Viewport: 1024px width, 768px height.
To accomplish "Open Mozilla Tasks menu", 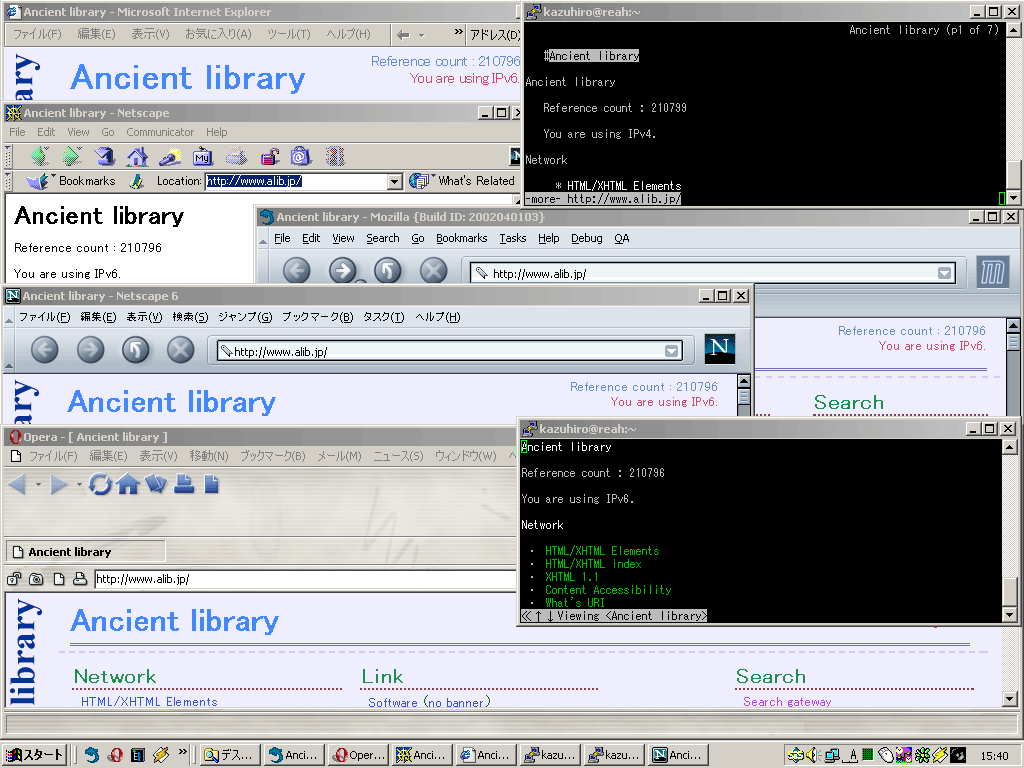I will 513,238.
